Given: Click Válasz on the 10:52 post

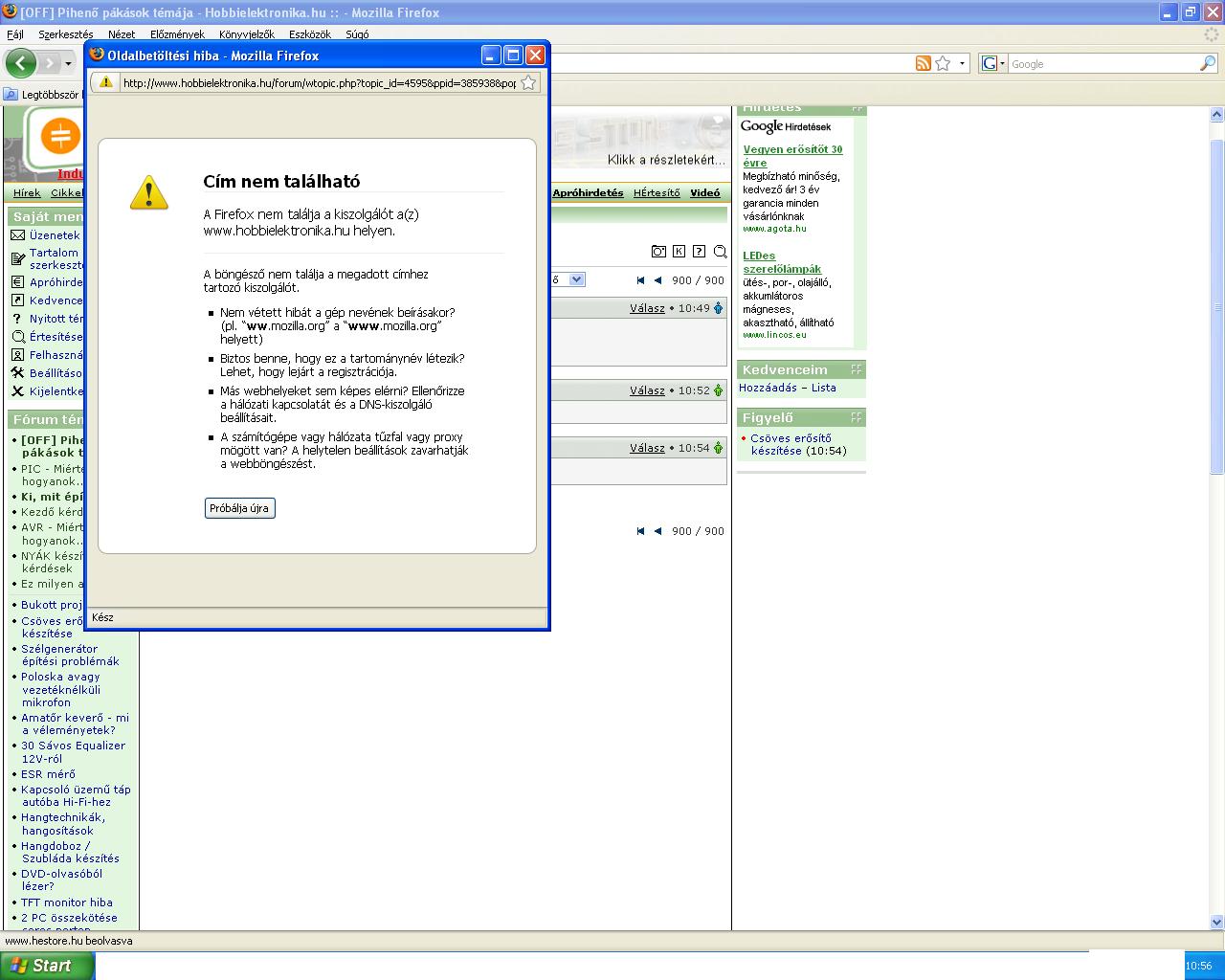Looking at the screenshot, I should 647,390.
